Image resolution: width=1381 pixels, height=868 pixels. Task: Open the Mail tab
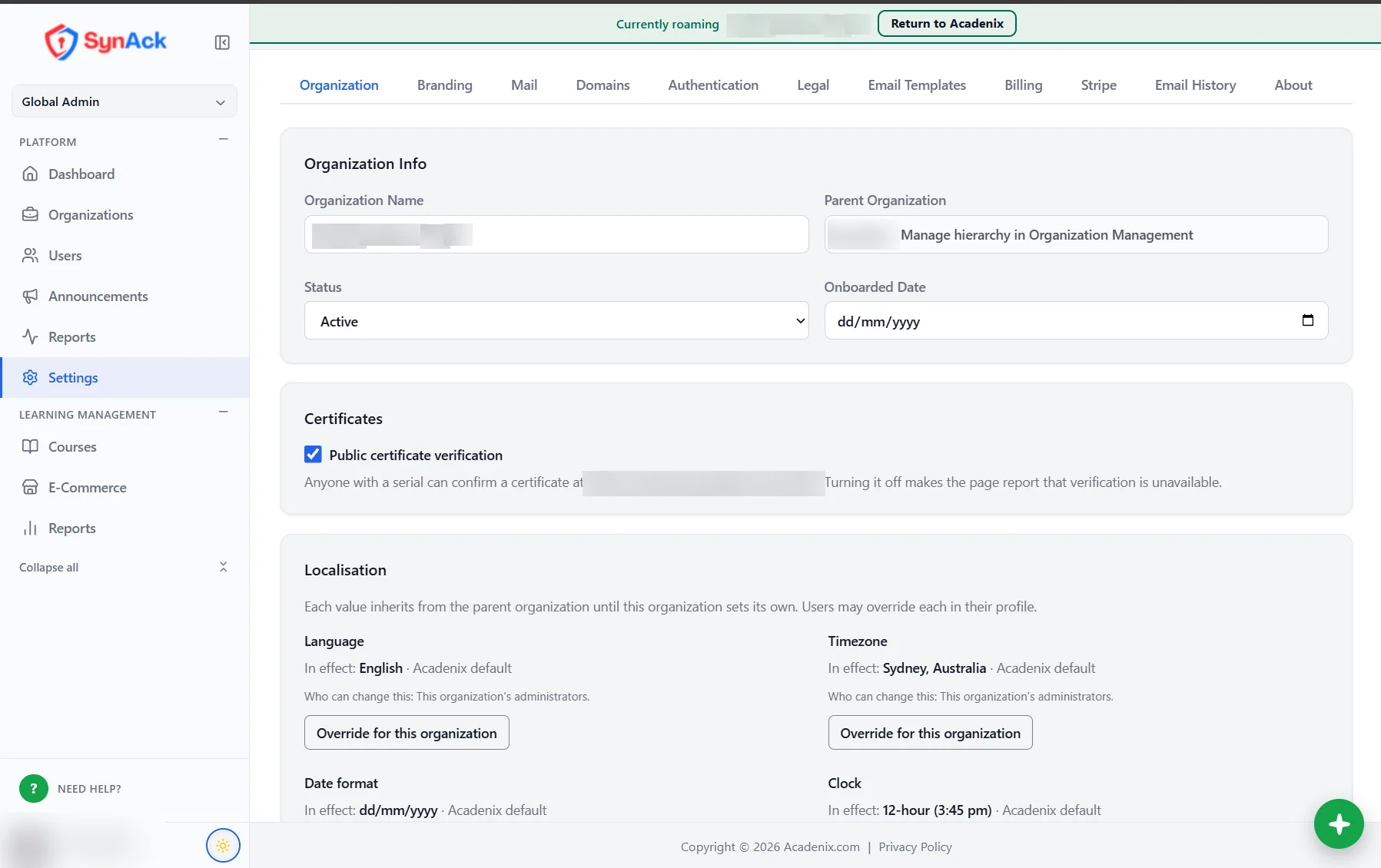[524, 85]
